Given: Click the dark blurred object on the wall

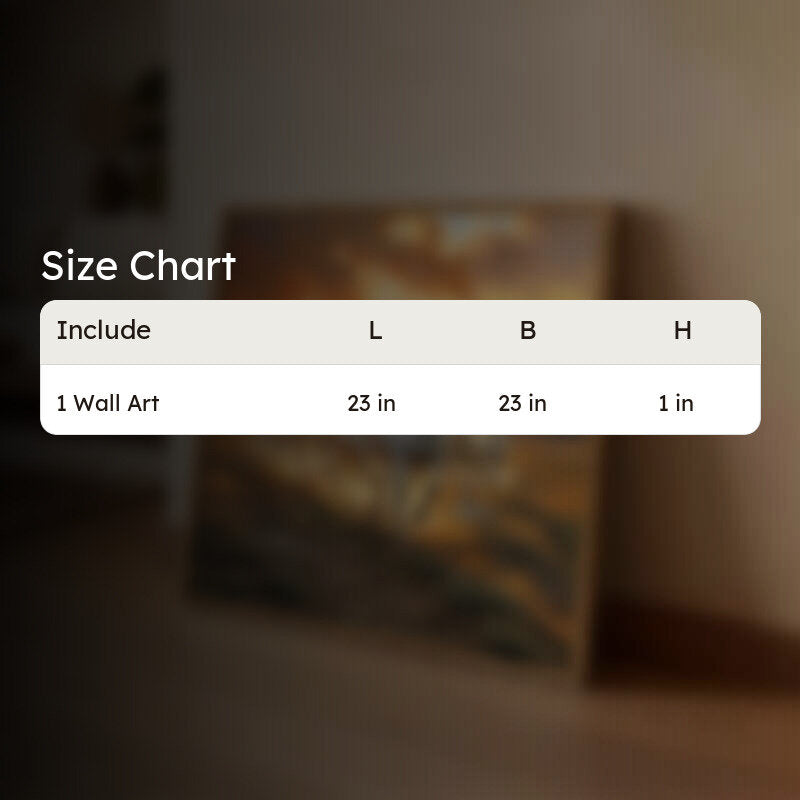Looking at the screenshot, I should click(134, 143).
